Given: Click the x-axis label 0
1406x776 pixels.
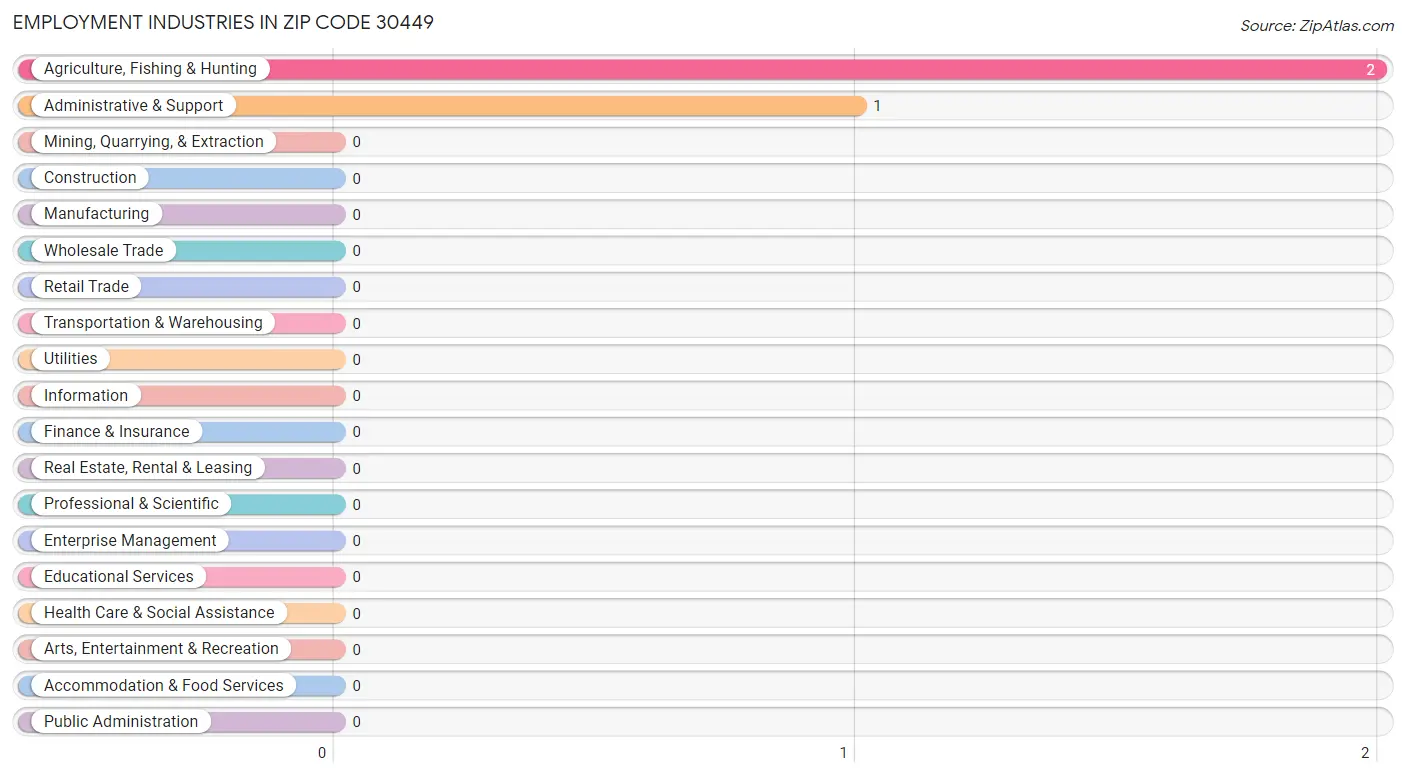Looking at the screenshot, I should coord(322,753).
